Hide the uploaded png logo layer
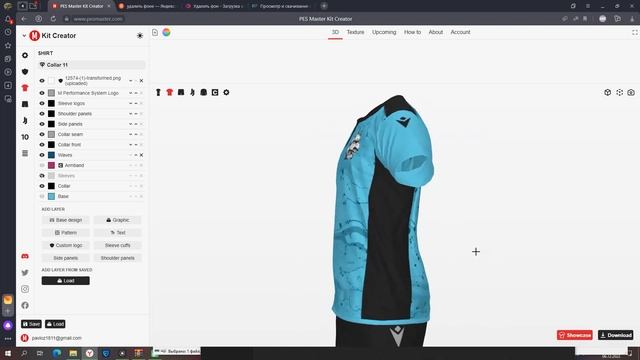Viewport: 640px width, 360px height. tap(42, 81)
